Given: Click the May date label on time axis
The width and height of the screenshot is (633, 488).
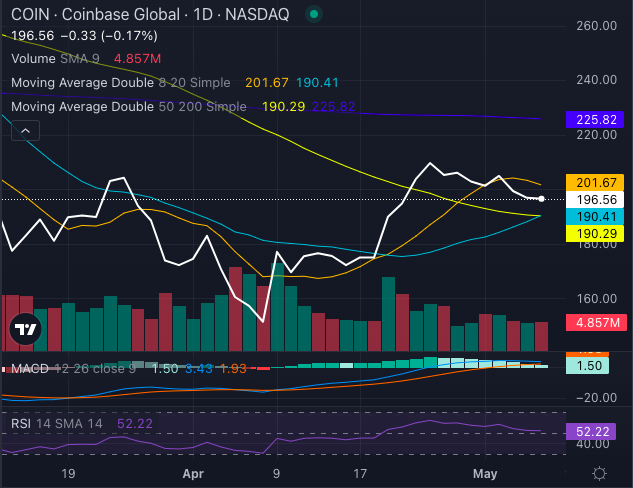Looking at the screenshot, I should click(485, 473).
